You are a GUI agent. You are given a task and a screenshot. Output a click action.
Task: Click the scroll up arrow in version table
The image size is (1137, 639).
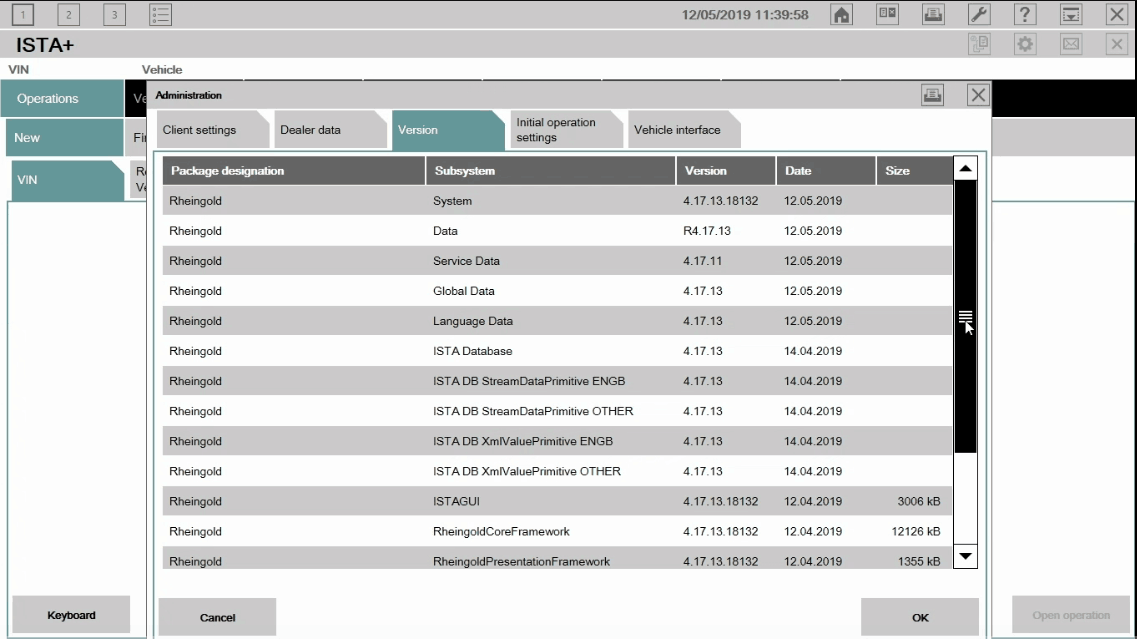pos(965,169)
